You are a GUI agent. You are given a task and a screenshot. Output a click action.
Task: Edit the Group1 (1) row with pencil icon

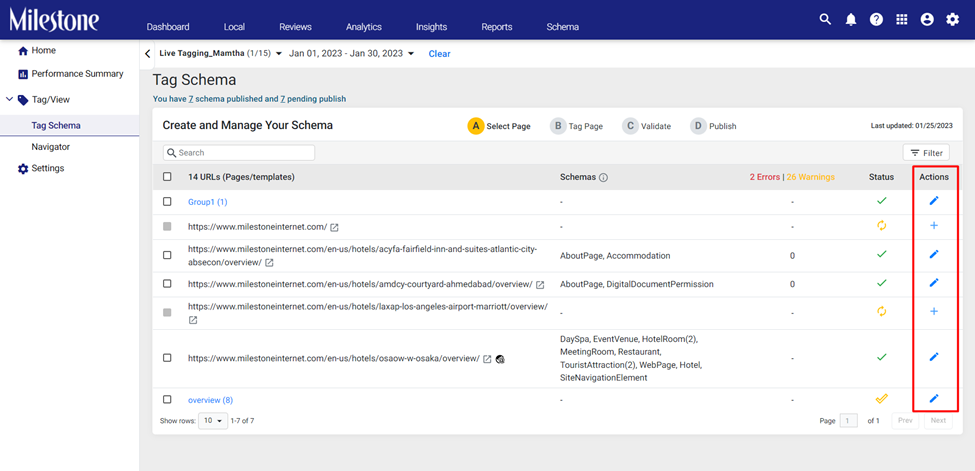pyautogui.click(x=933, y=200)
